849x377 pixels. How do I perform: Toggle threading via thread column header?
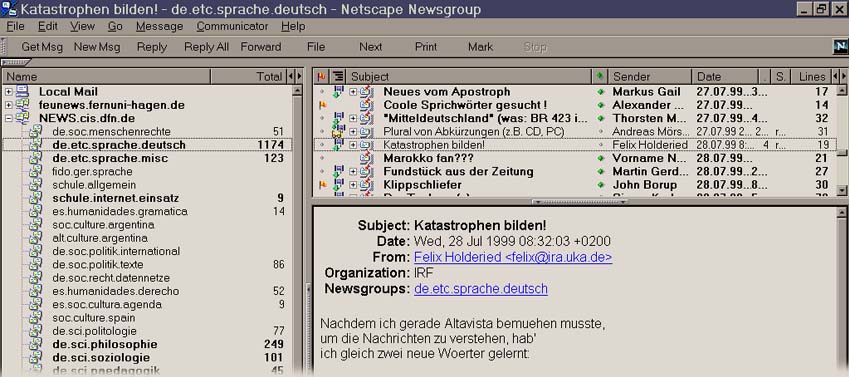338,76
